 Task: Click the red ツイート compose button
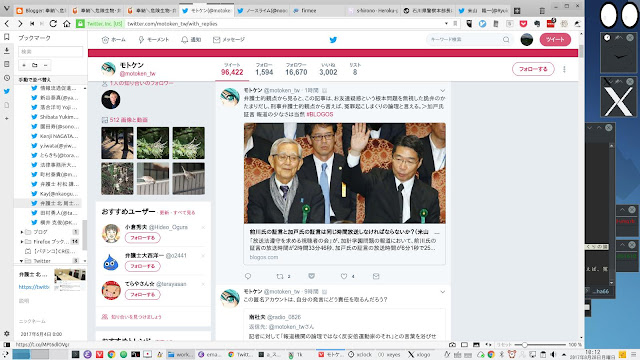(555, 40)
